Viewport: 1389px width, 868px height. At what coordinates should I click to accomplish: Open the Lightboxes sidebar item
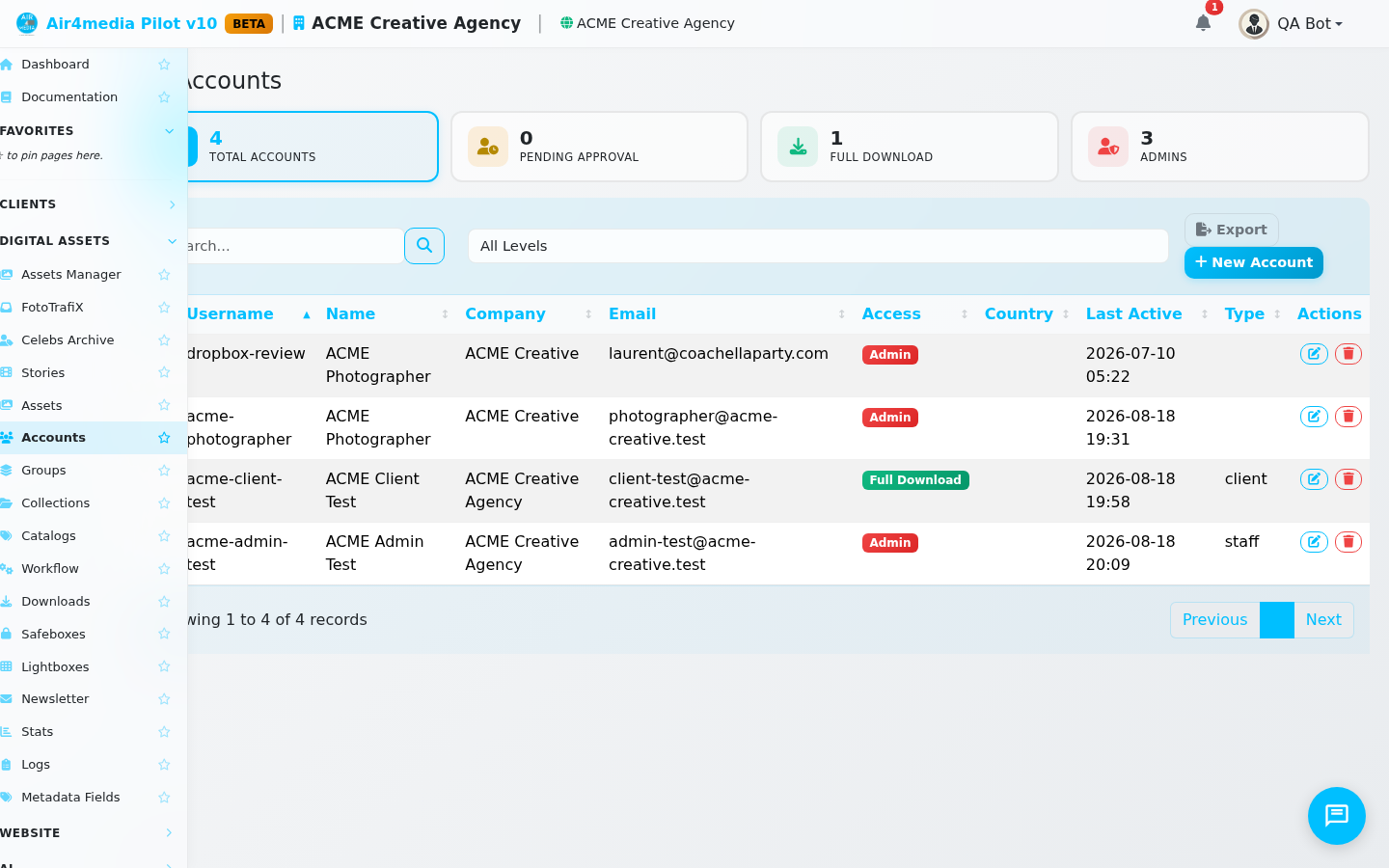[x=55, y=667]
